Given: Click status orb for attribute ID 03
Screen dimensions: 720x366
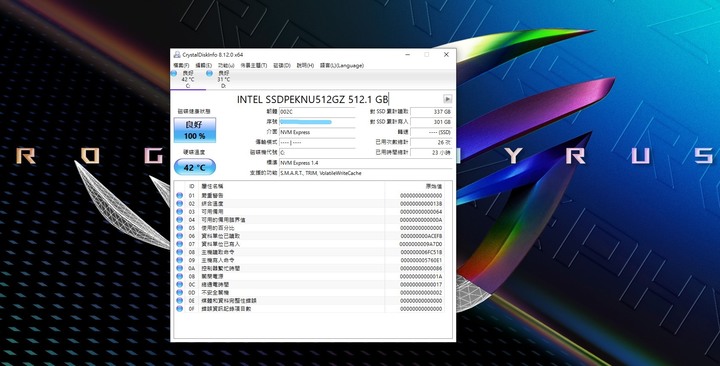Looking at the screenshot, I should click(x=180, y=212).
